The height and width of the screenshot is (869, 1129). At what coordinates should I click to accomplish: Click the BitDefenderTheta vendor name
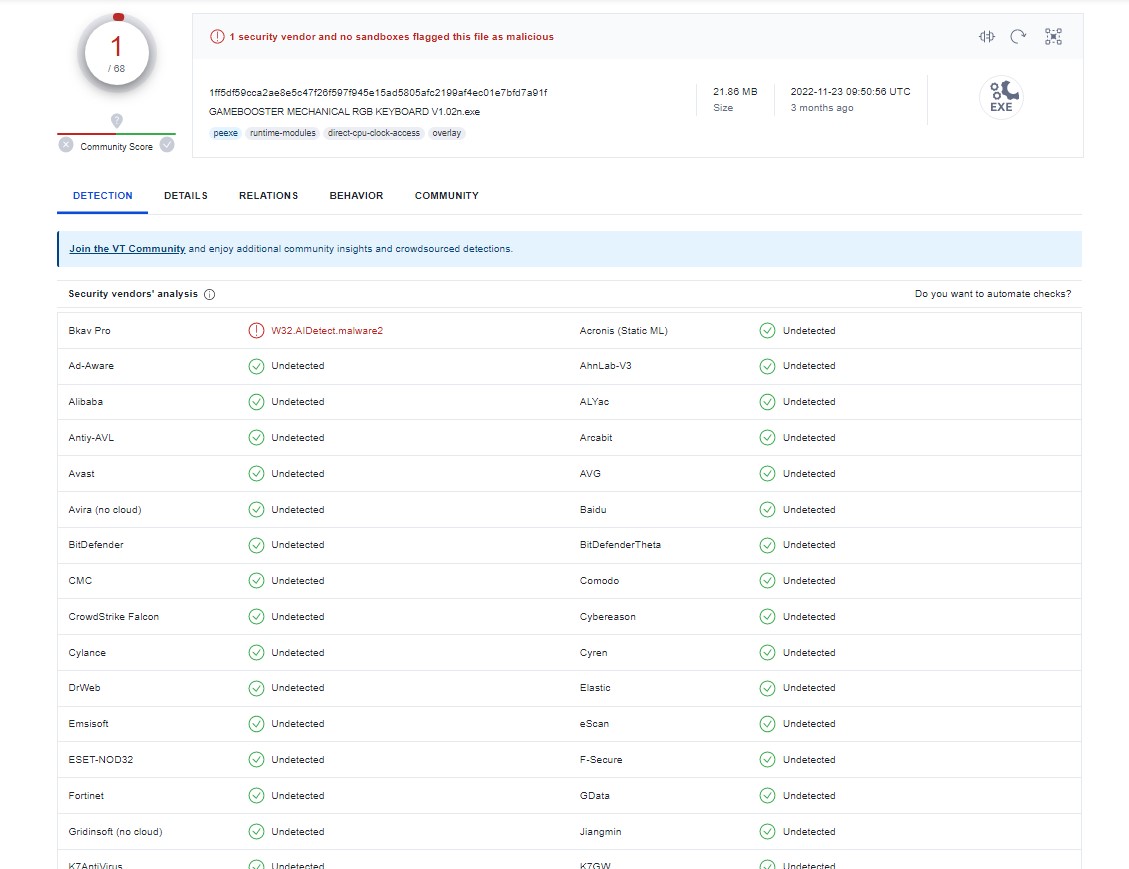coord(620,545)
